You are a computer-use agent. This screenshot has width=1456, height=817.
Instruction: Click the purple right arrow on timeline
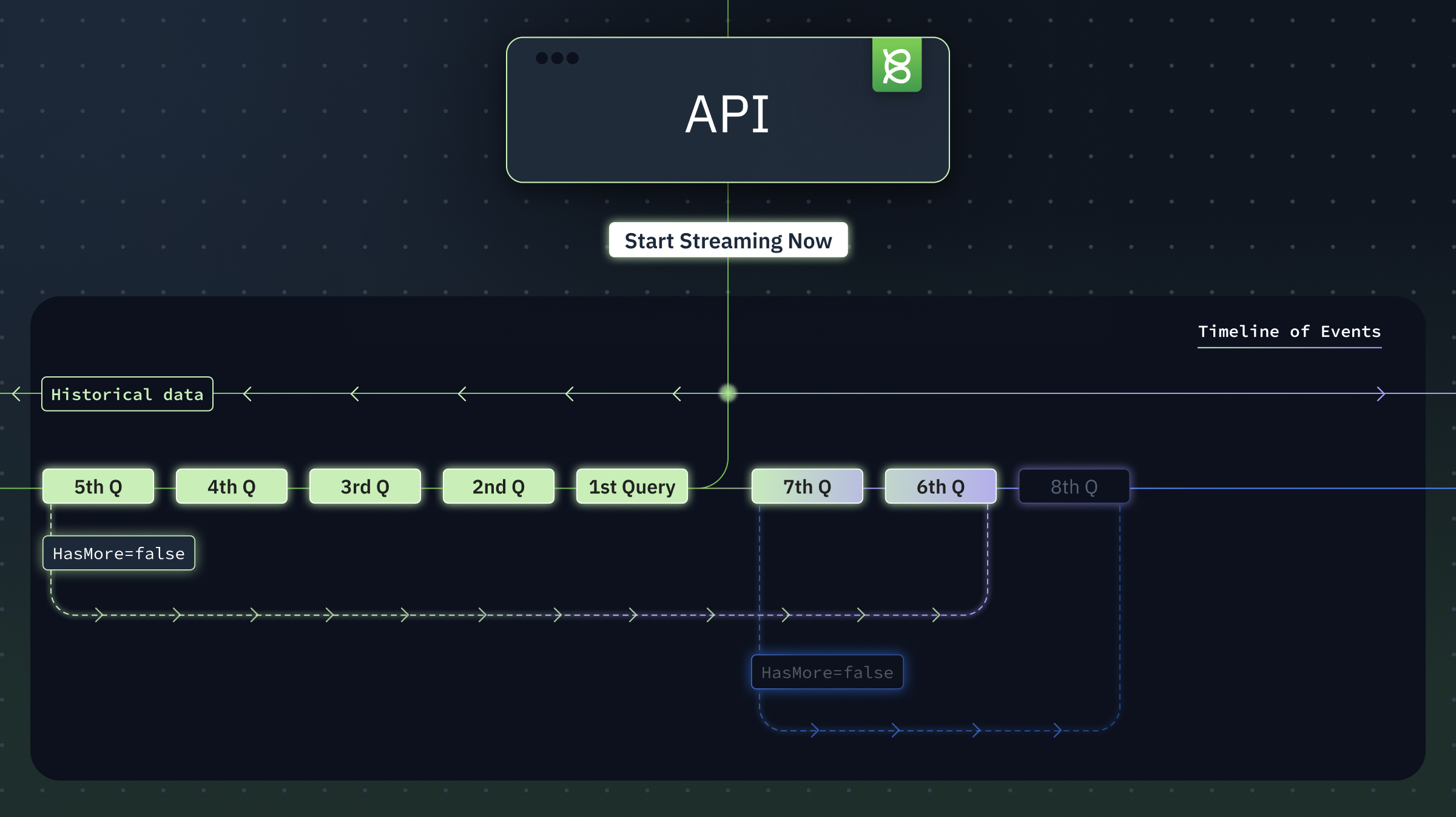pyautogui.click(x=1381, y=394)
